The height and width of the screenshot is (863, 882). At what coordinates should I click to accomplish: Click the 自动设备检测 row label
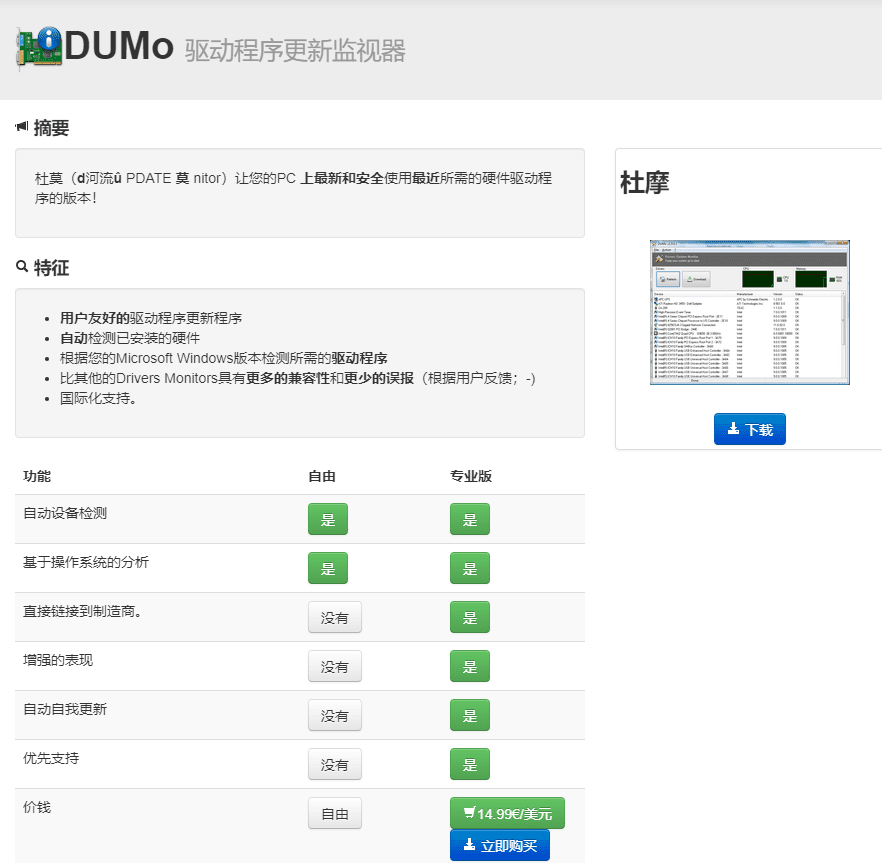[x=65, y=513]
